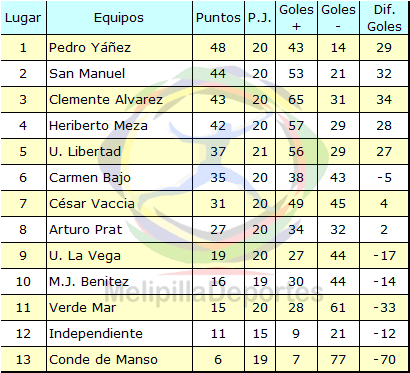
Task: Select the Pedro Yáñez team cell
Action: pos(119,48)
